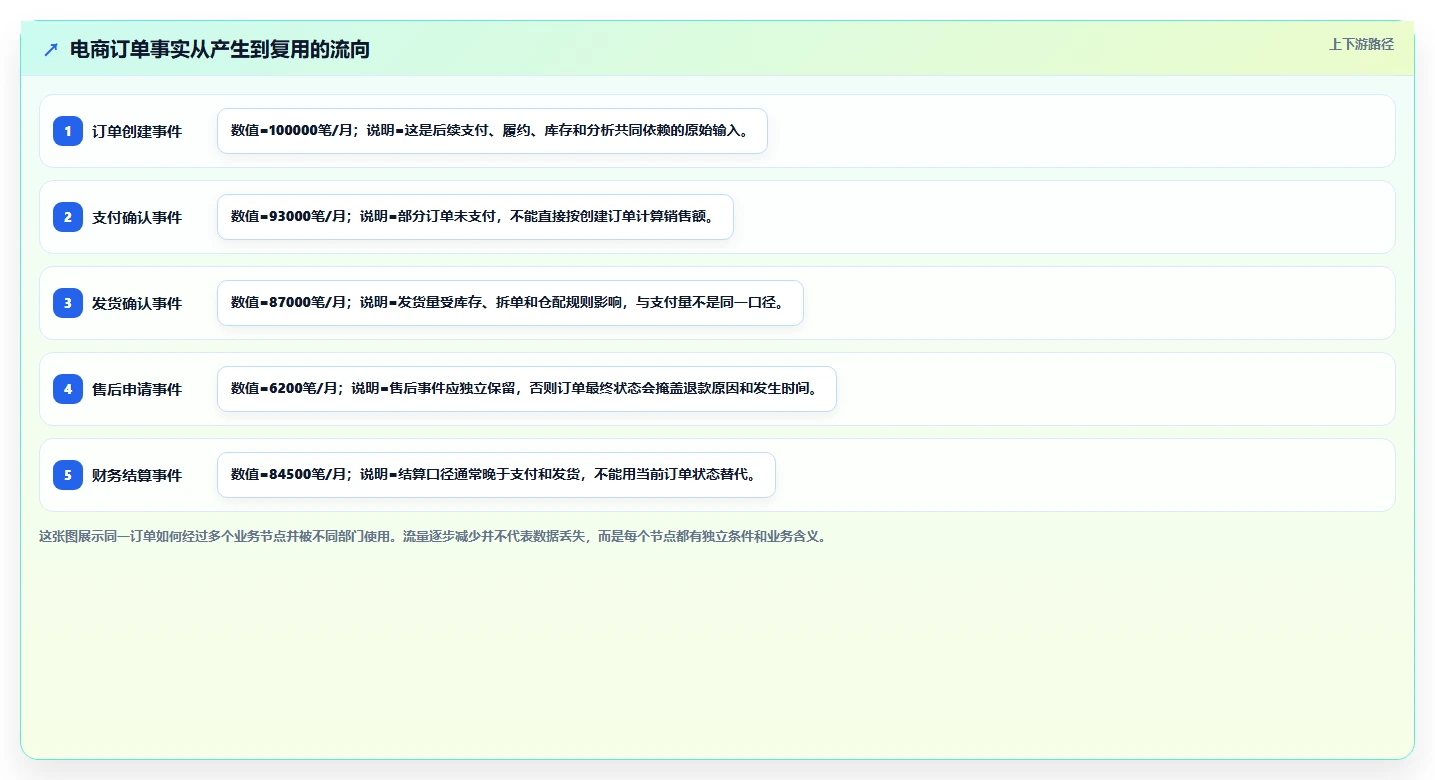Viewport: 1435px width, 780px height.
Task: Click the box with 数值=87000笔/月
Action: click(510, 303)
